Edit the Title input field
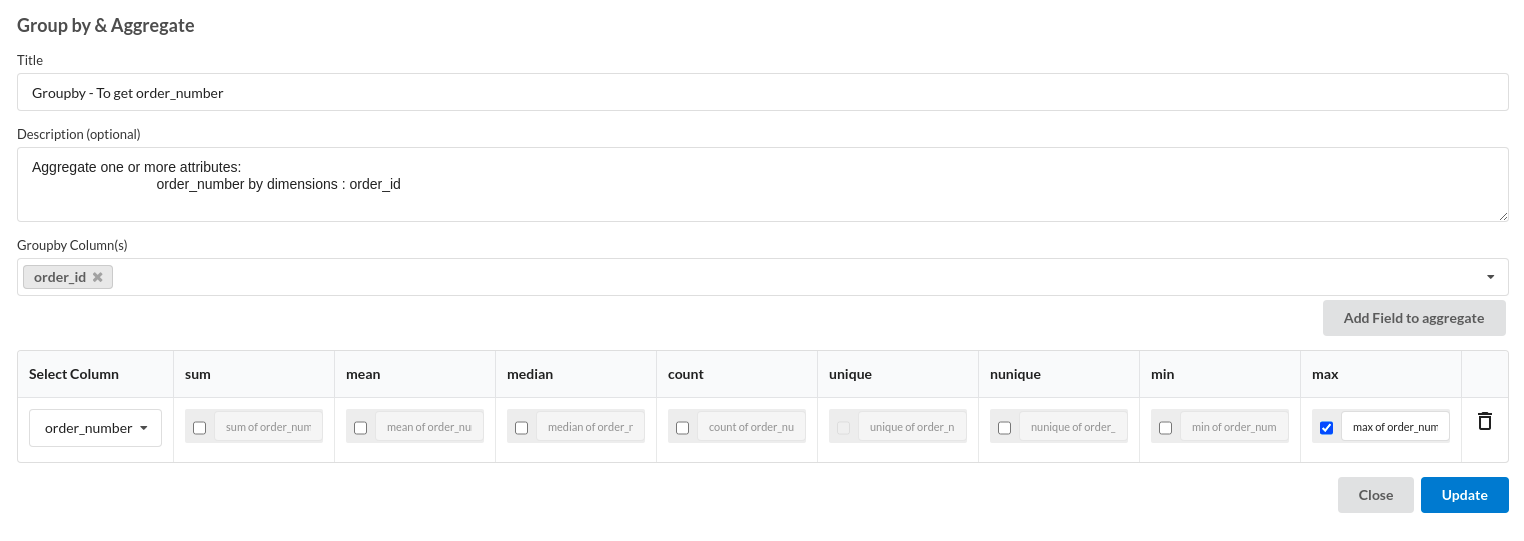Viewport: 1524px width, 541px height. (x=763, y=92)
